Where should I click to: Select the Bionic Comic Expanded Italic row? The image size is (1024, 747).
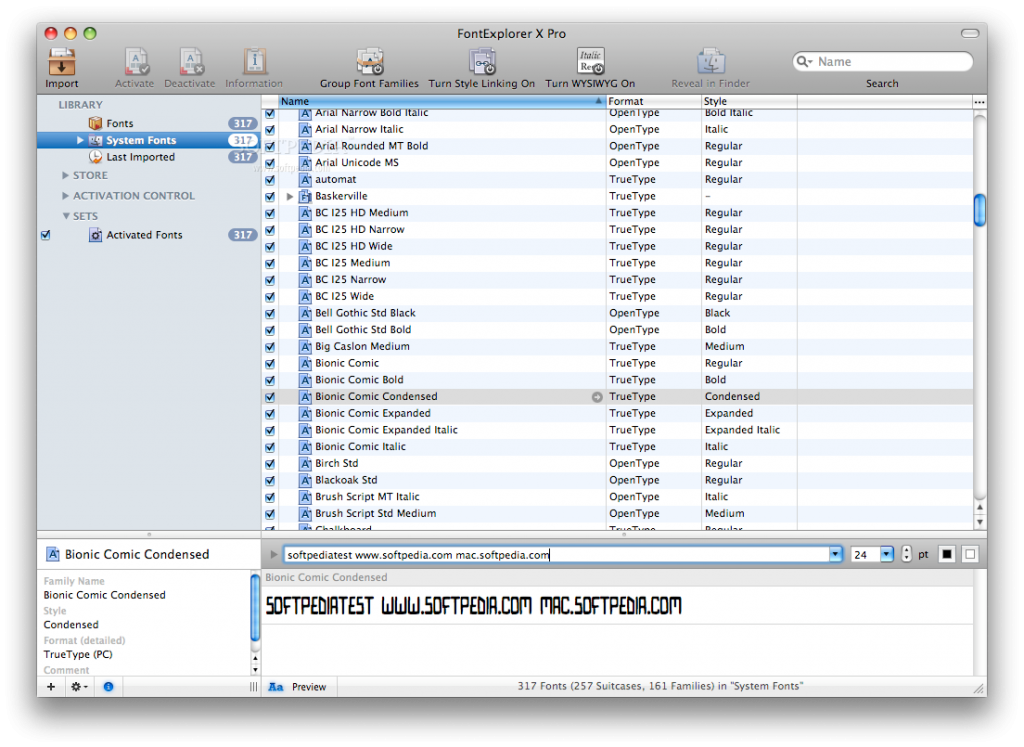(617, 430)
